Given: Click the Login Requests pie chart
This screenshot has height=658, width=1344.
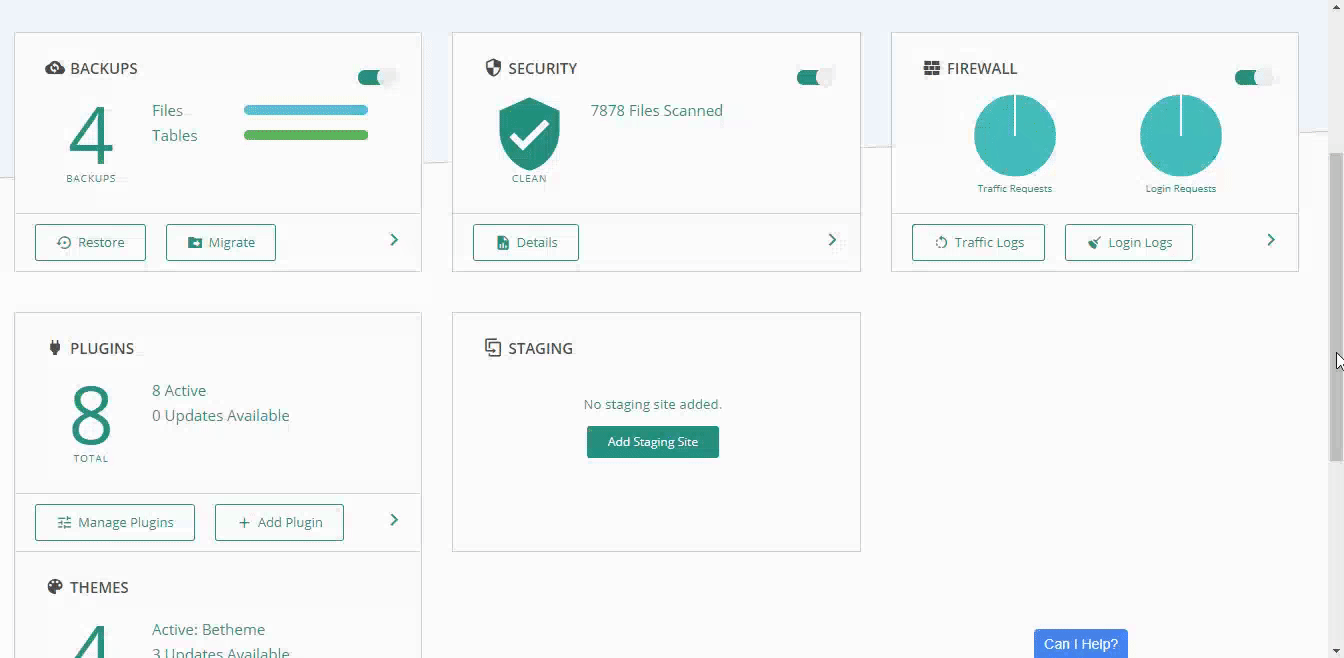Looking at the screenshot, I should coord(1181,135).
